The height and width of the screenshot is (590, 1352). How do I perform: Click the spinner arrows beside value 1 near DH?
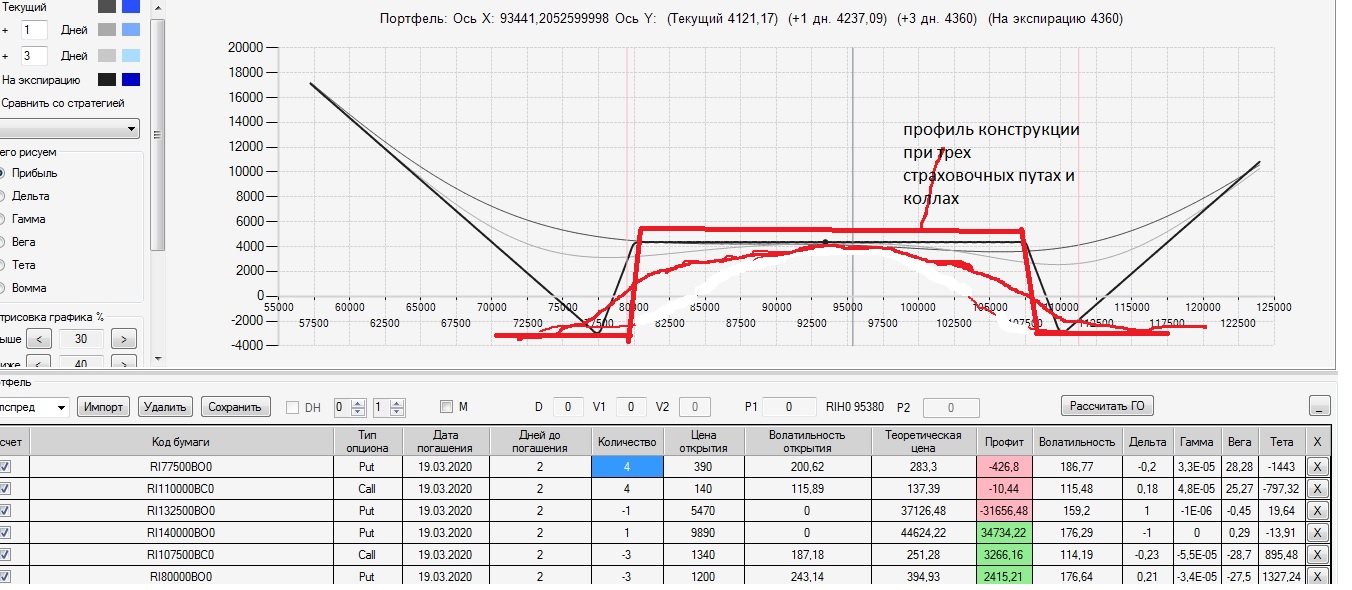(x=397, y=407)
